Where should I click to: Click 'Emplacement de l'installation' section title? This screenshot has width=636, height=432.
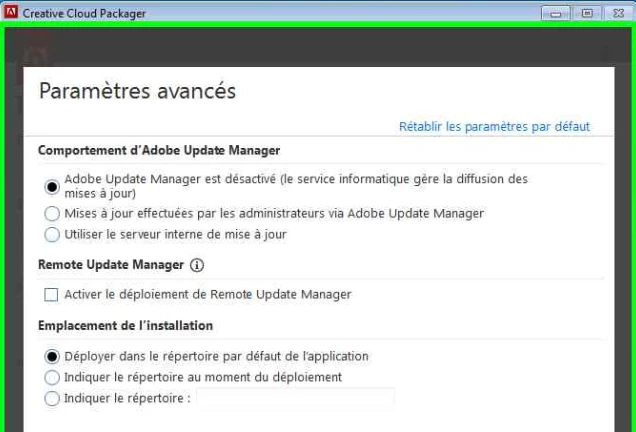click(125, 326)
